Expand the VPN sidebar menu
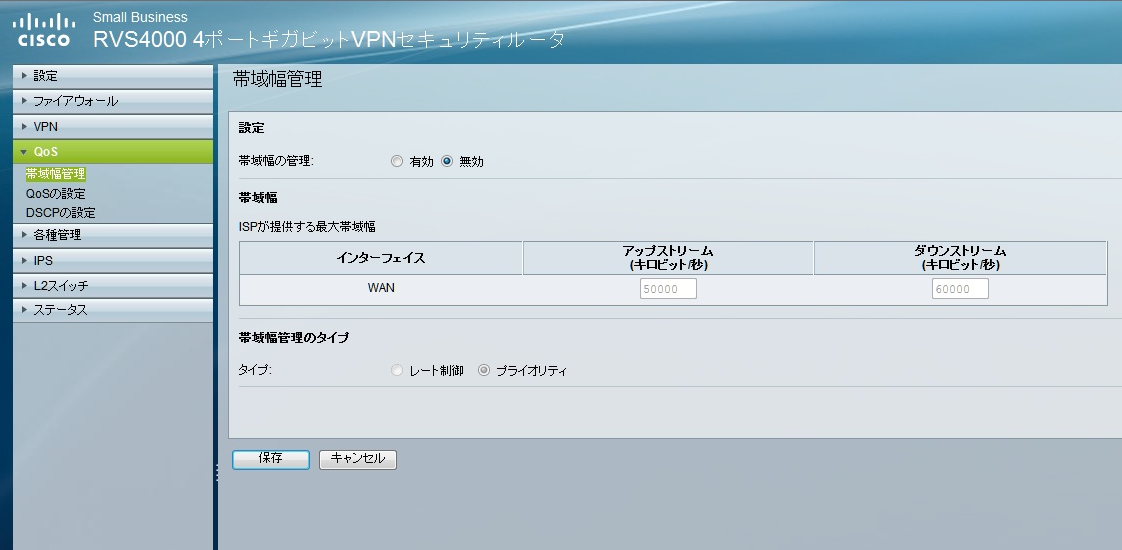Image resolution: width=1122 pixels, height=550 pixels. [113, 127]
